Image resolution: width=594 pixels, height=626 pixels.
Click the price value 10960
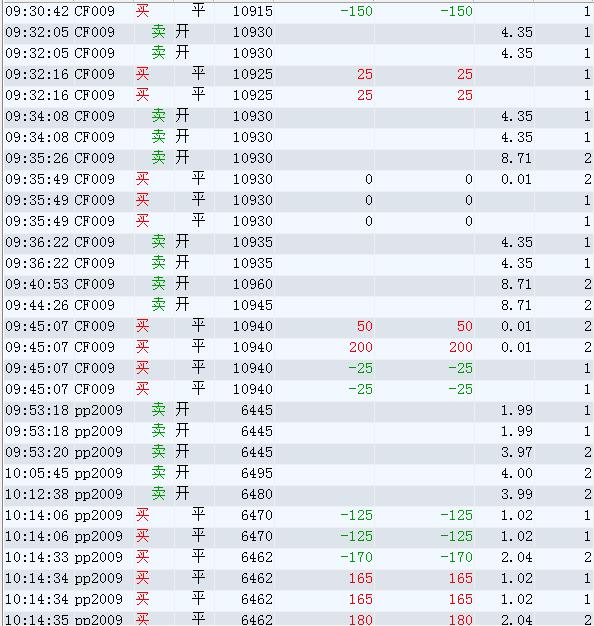(253, 284)
